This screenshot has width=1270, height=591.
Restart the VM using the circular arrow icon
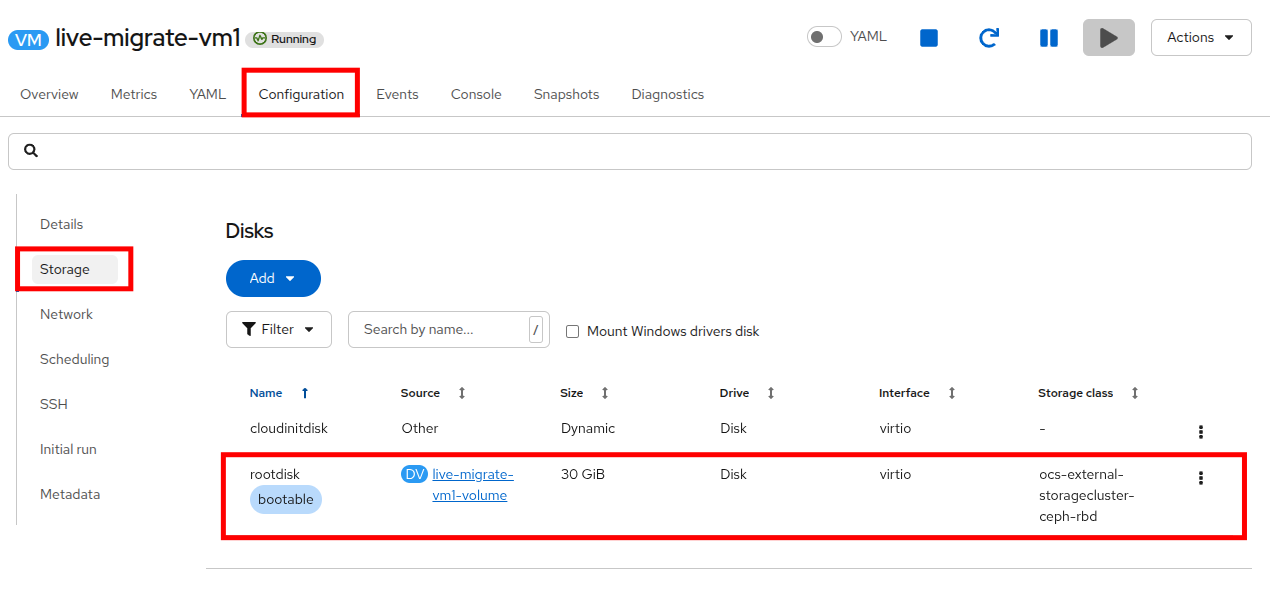988,38
